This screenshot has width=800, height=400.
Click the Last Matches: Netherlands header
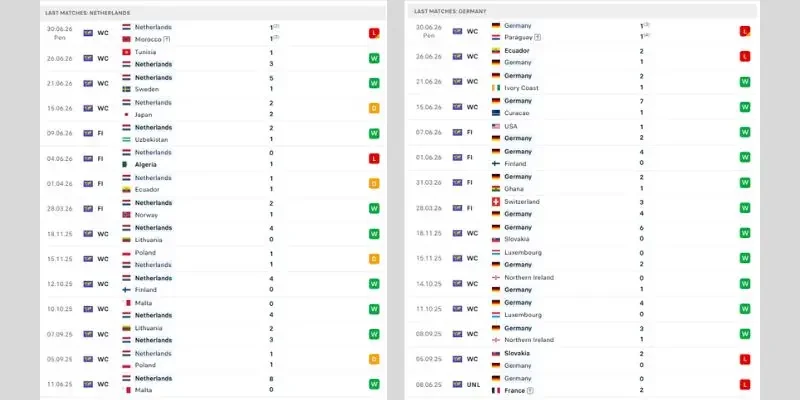click(88, 13)
